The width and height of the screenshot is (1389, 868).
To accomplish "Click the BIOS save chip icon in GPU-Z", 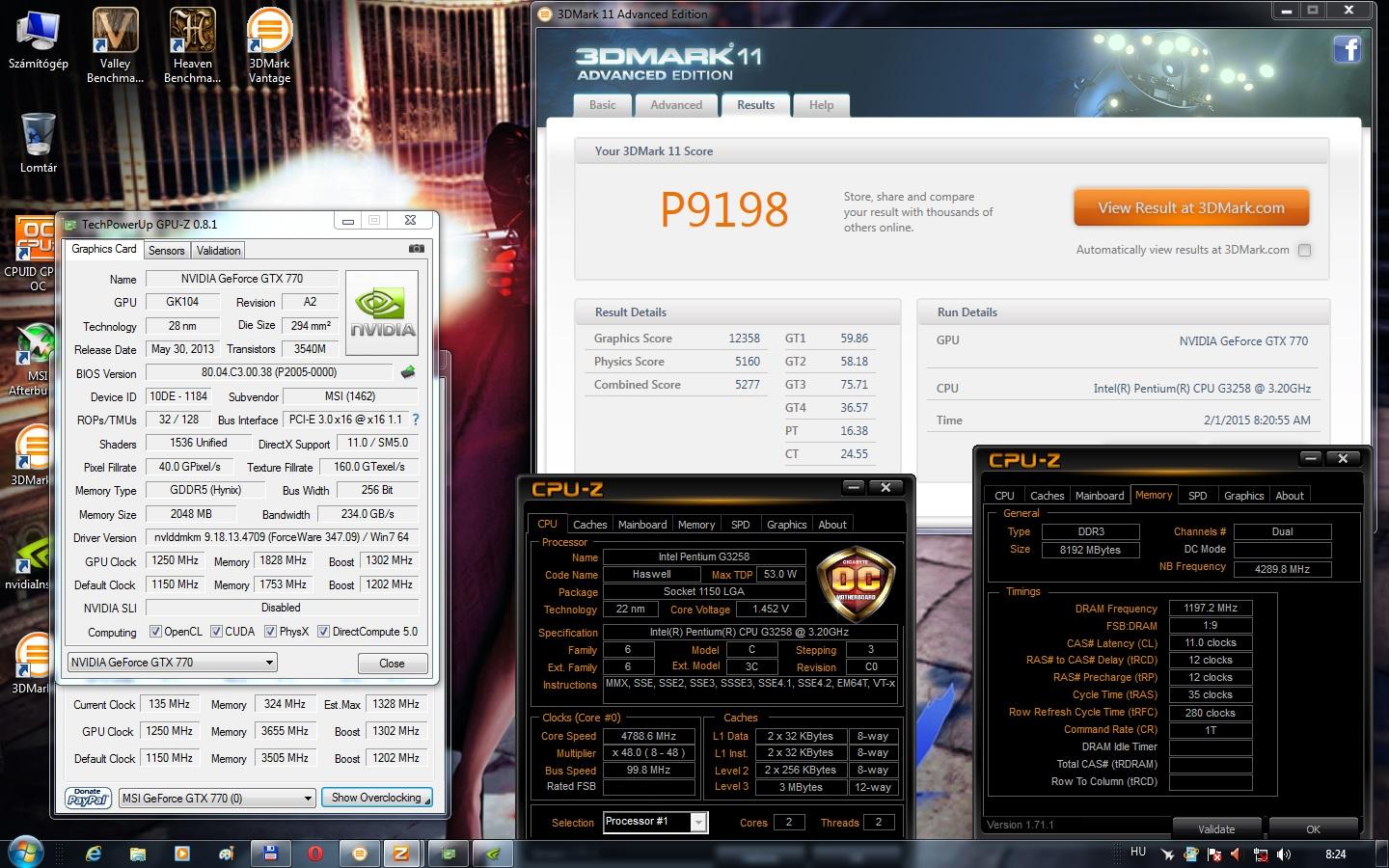I will click(x=409, y=372).
